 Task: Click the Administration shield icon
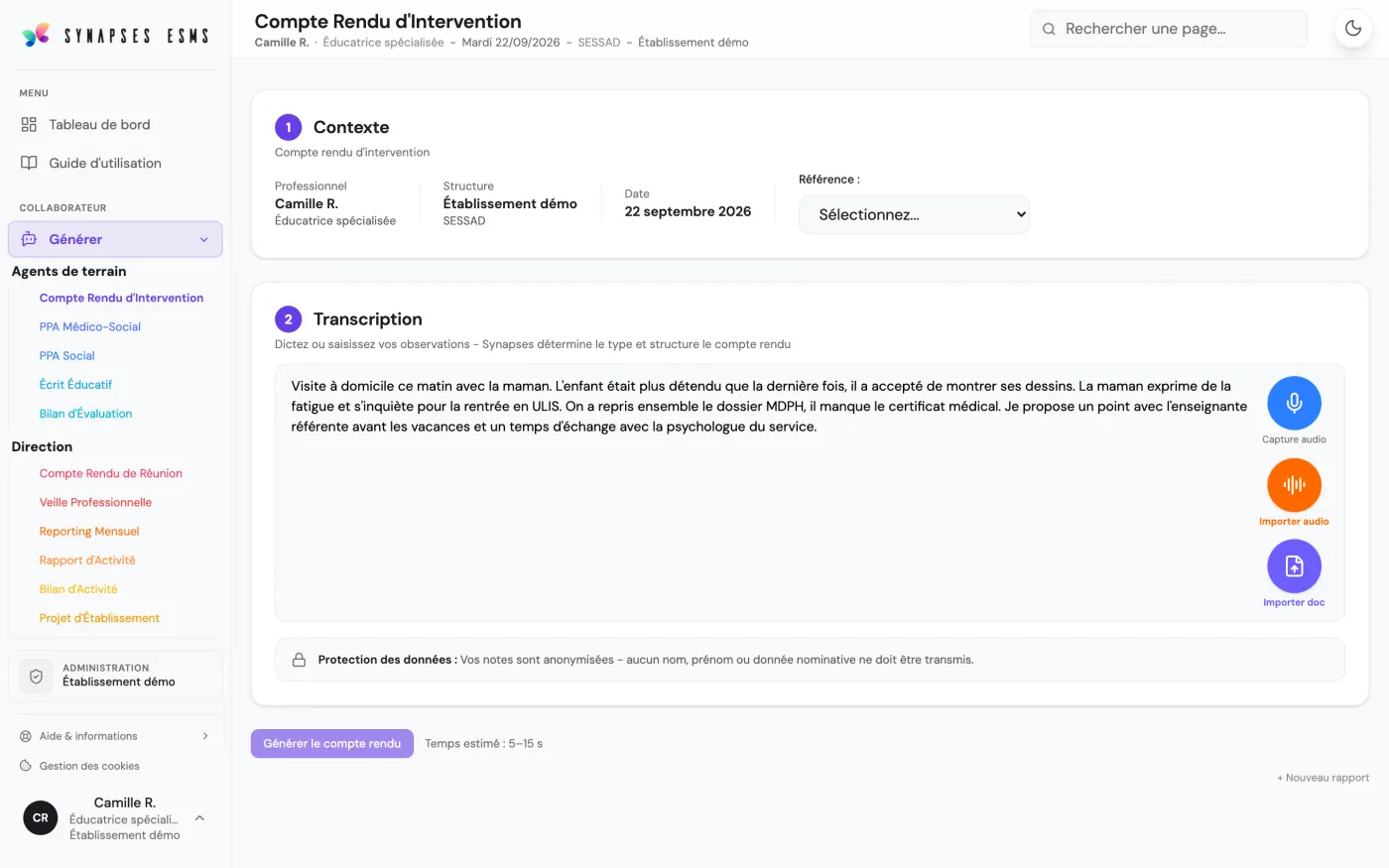[36, 676]
